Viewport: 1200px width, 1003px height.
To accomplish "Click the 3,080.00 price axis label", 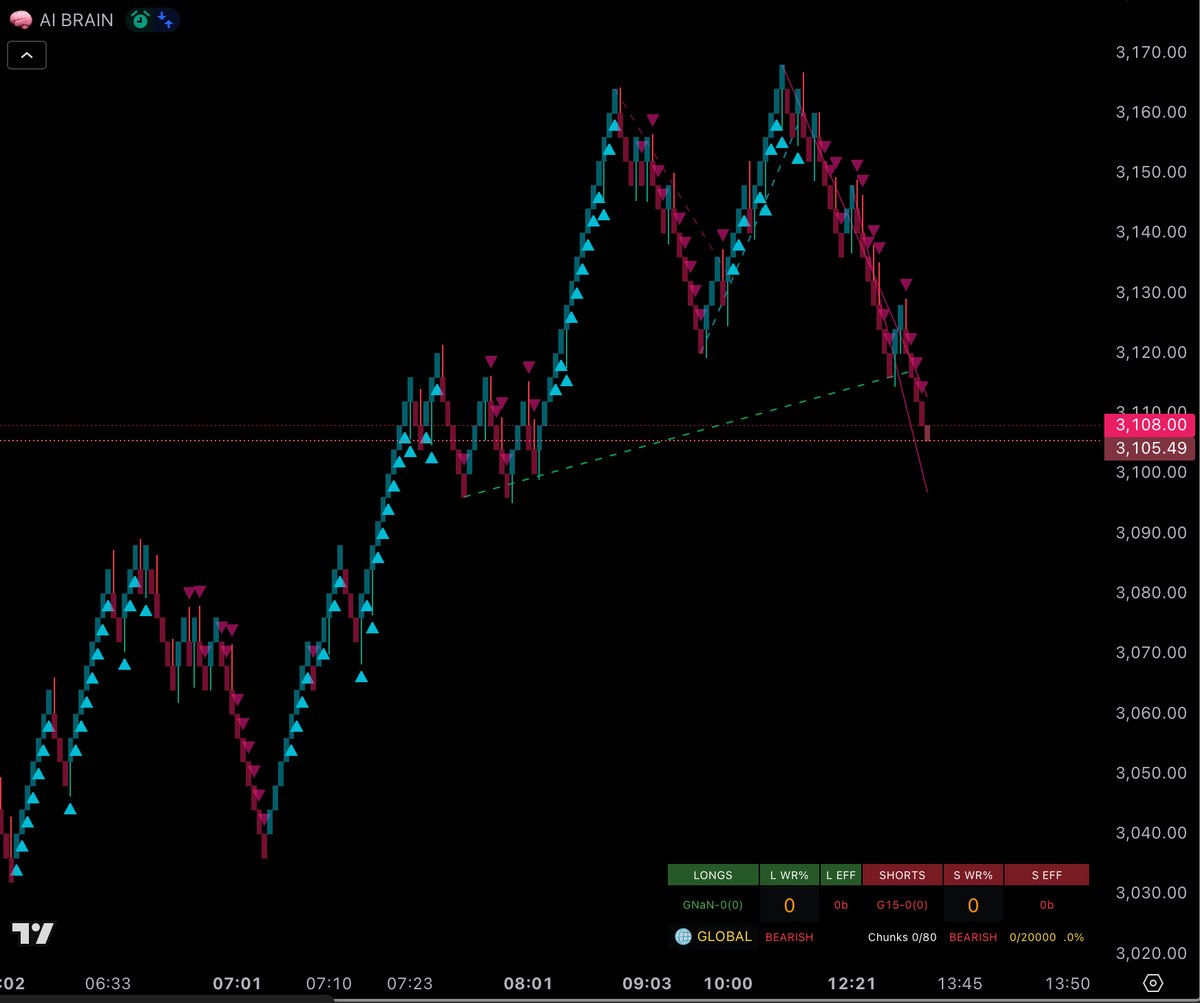I will (x=1150, y=592).
